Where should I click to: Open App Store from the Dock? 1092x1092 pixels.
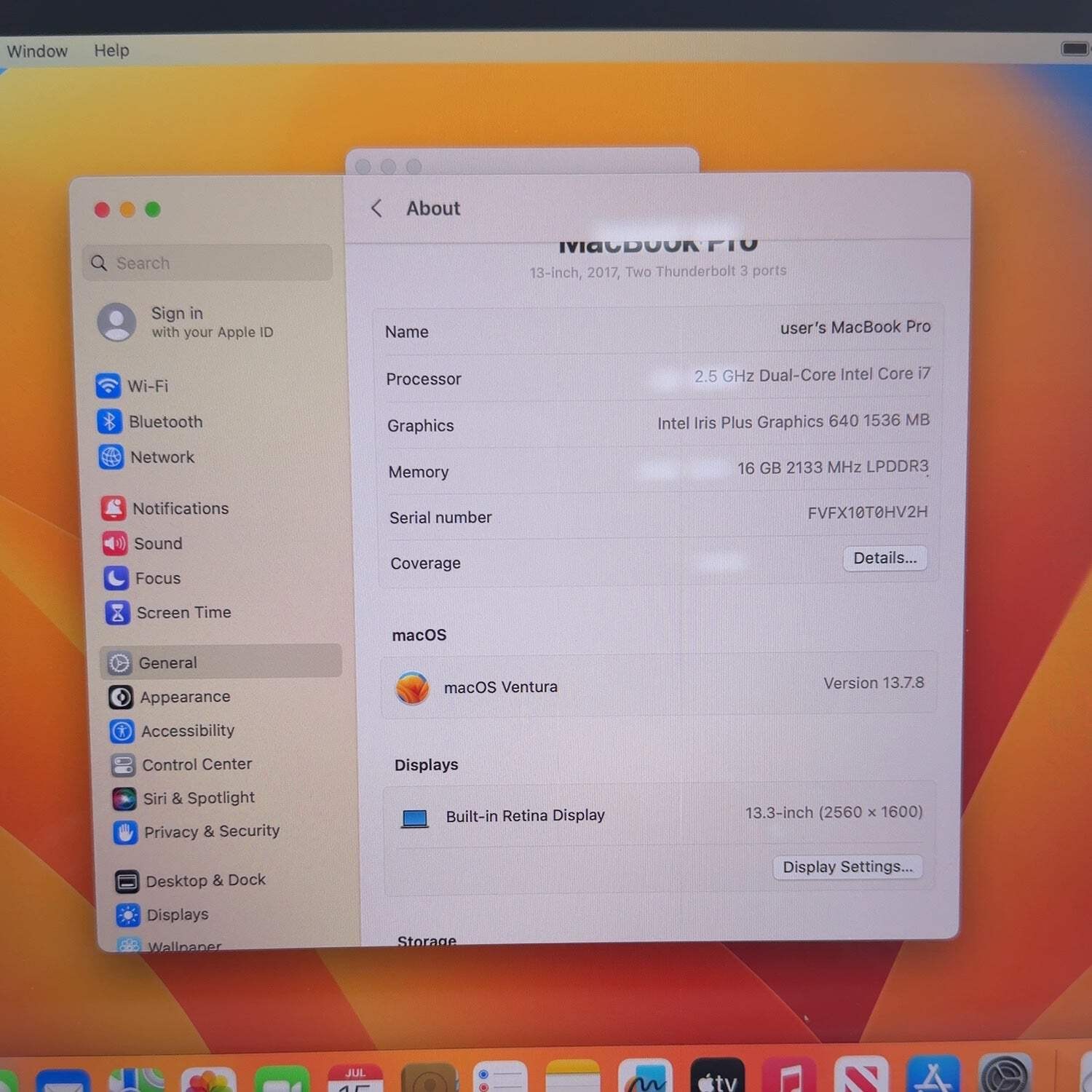tap(933, 1072)
